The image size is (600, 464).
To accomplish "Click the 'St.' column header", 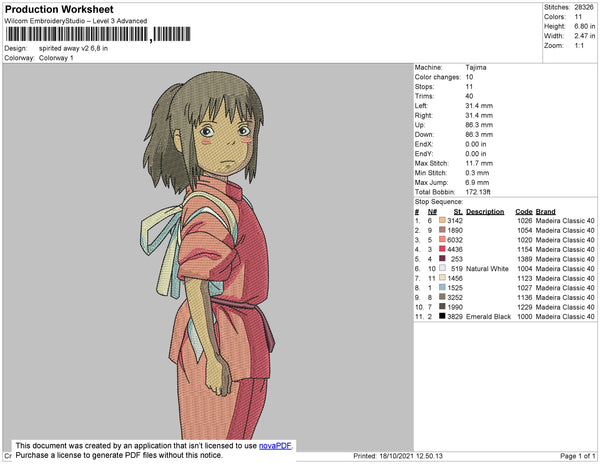I will (458, 212).
